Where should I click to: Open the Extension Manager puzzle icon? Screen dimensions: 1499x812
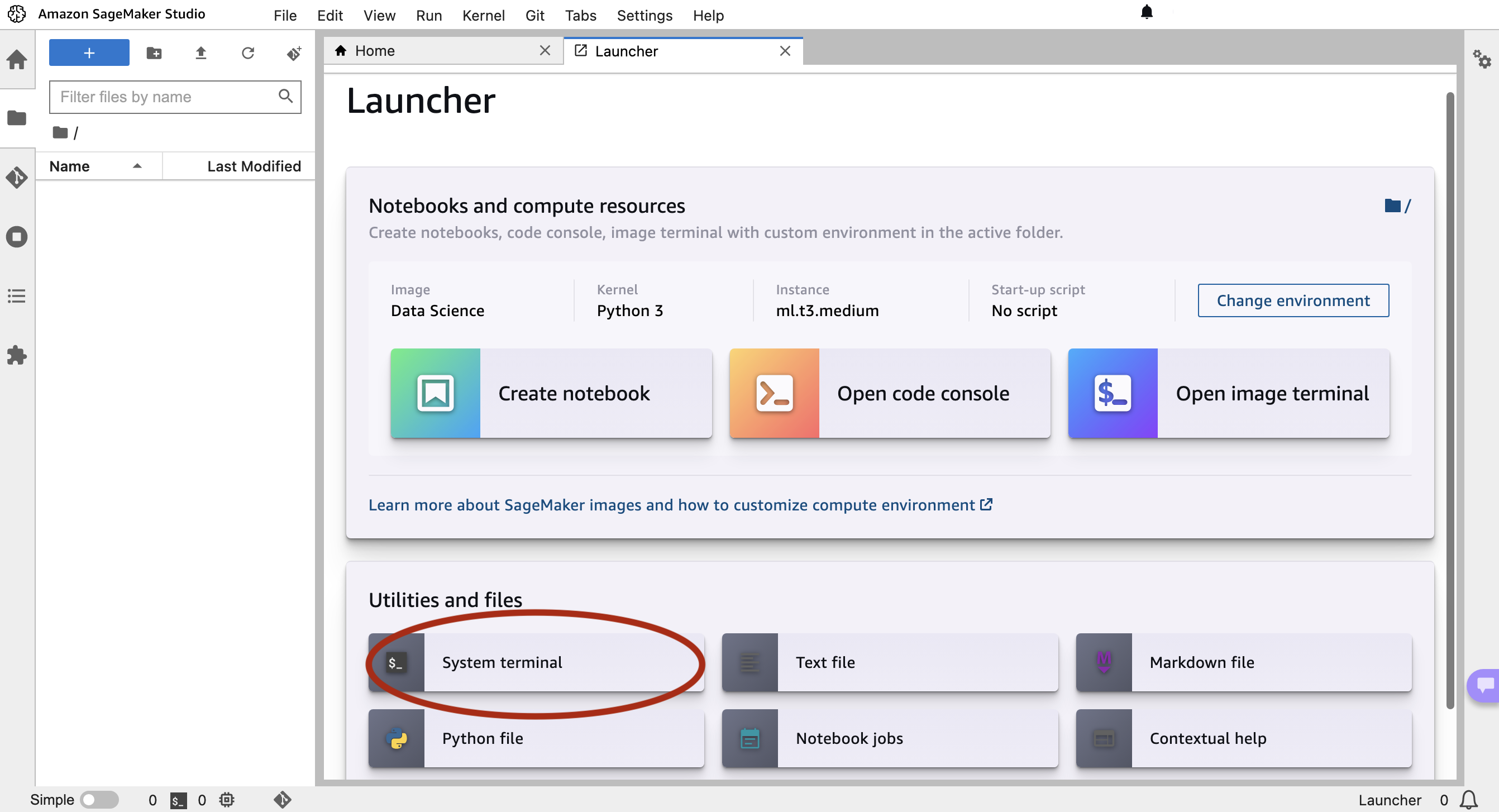pyautogui.click(x=17, y=355)
